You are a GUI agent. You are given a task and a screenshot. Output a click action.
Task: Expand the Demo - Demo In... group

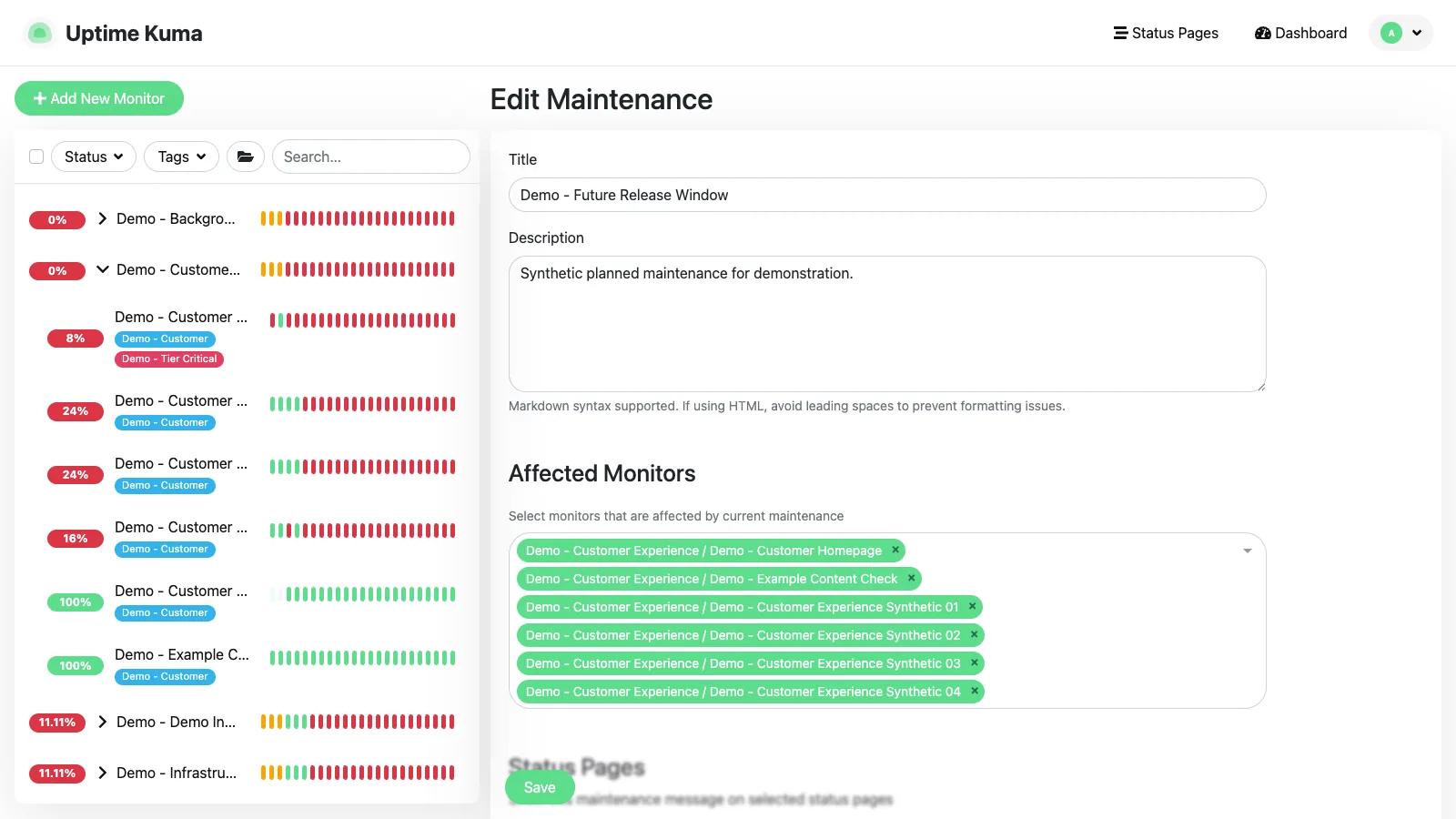[x=103, y=722]
